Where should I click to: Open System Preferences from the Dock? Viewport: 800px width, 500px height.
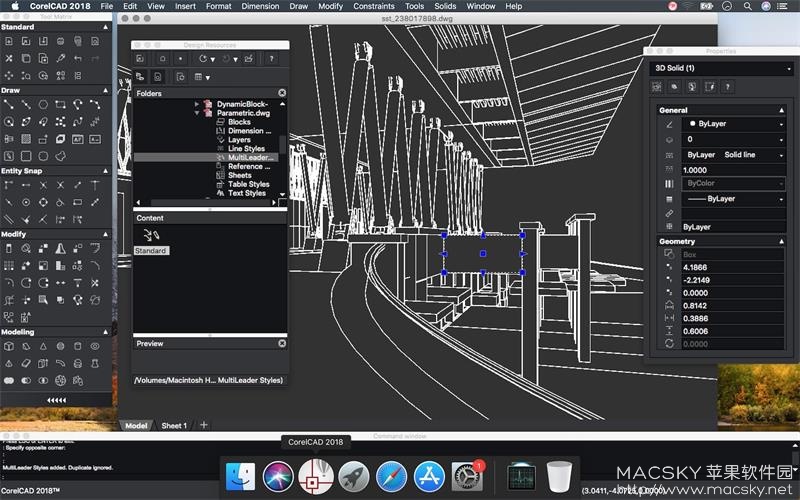pos(466,477)
